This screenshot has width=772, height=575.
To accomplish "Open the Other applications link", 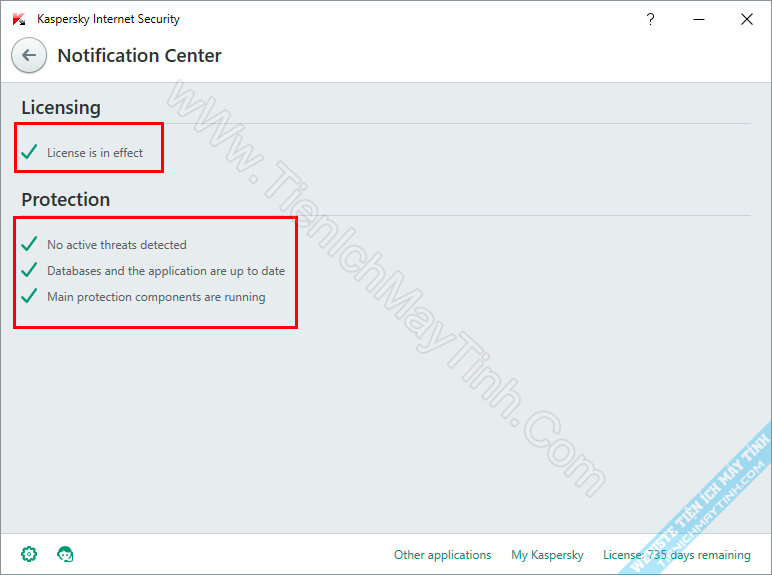I will [442, 555].
